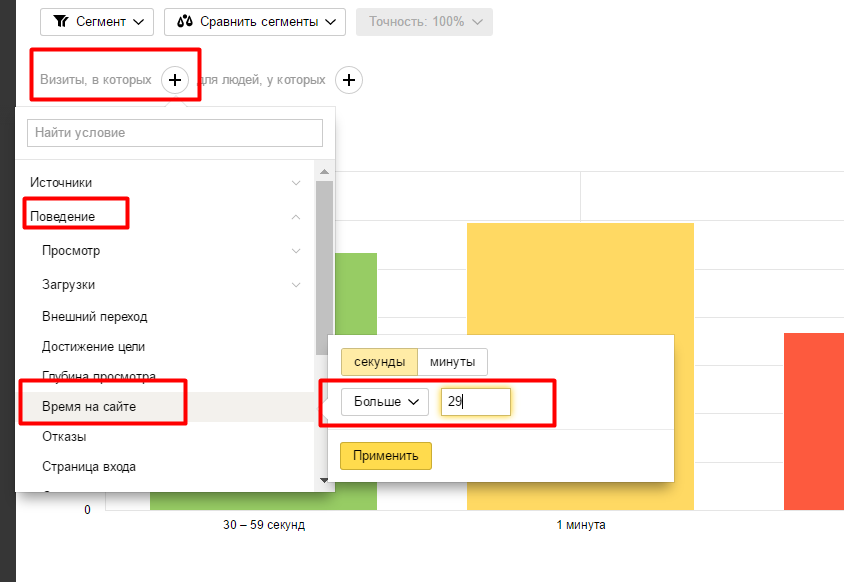Select 'Внешний переход' condition
This screenshot has height=582, width=844.
[x=95, y=316]
